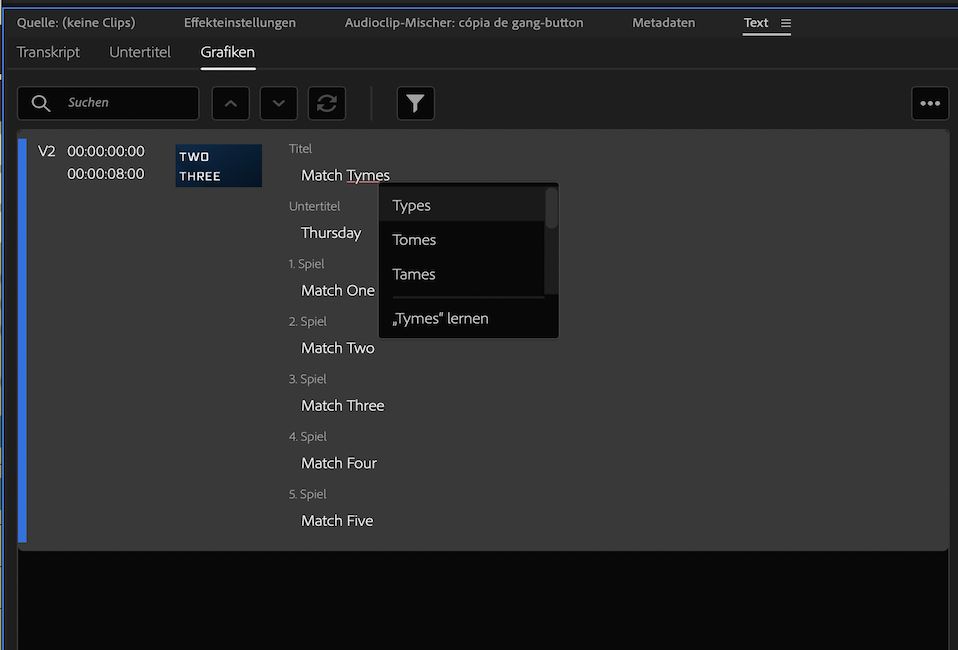Open the Effekteinstellungen panel tab

pos(240,23)
